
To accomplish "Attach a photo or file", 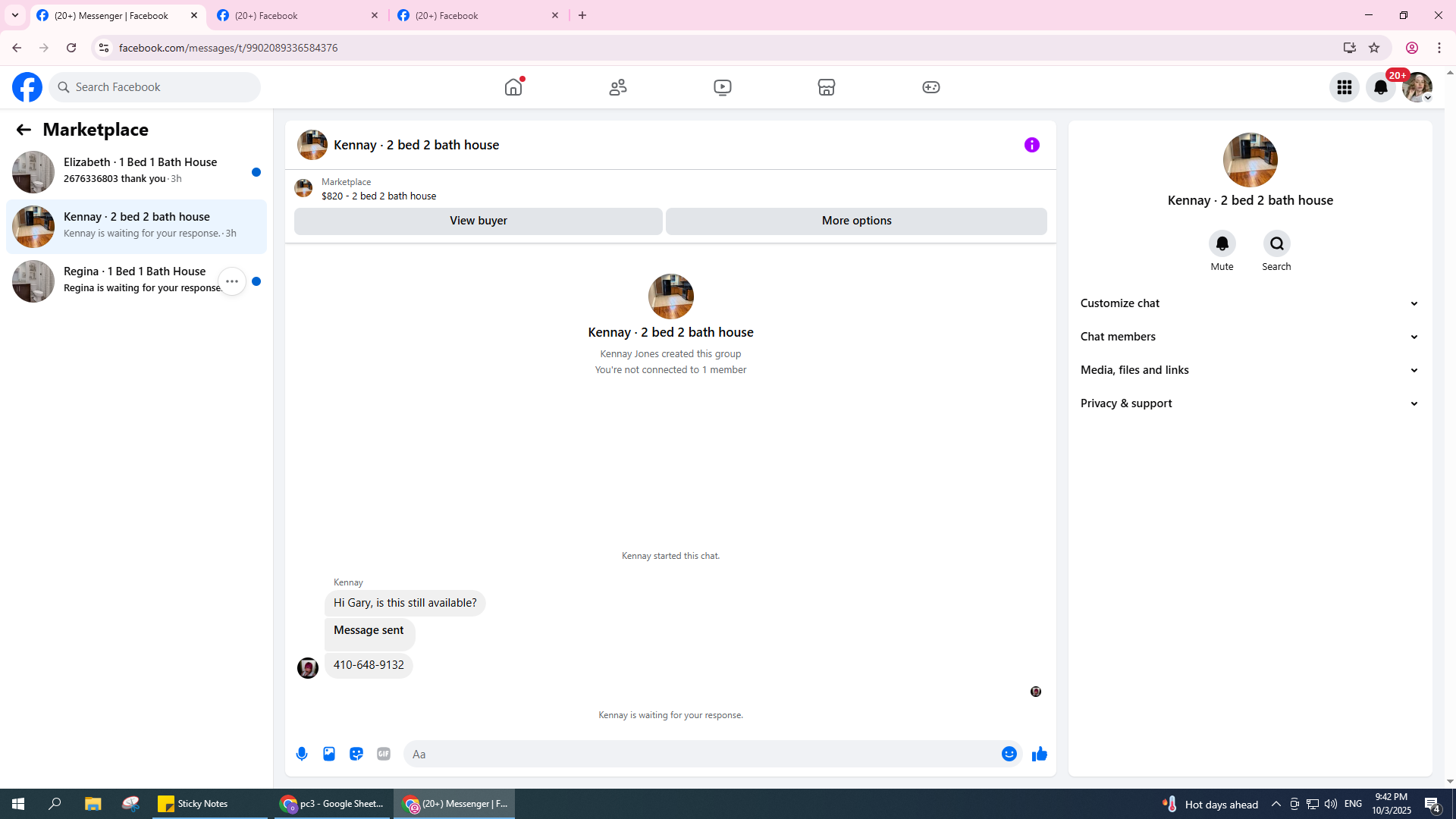I will (x=329, y=754).
